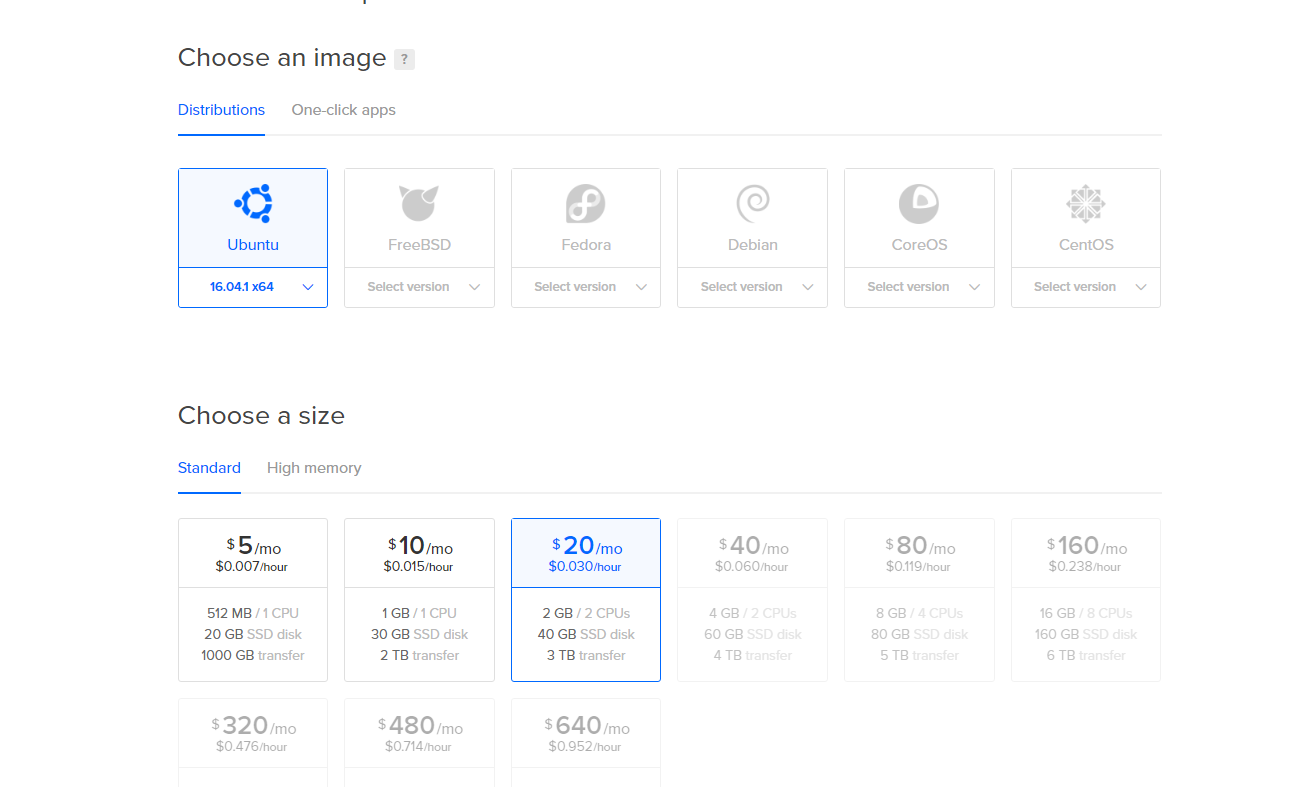Click the 60 GB SSD disk text

click(x=752, y=634)
